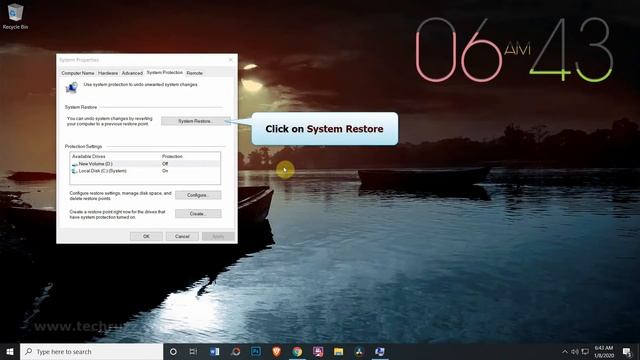Click the Protection column header

[172, 156]
